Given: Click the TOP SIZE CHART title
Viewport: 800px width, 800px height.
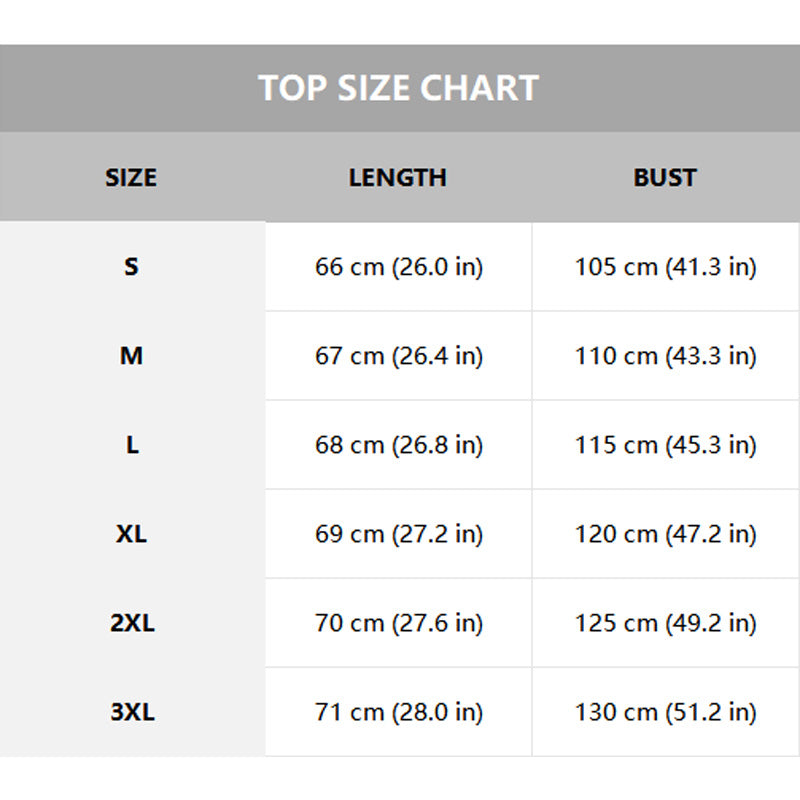Looking at the screenshot, I should click(x=398, y=88).
